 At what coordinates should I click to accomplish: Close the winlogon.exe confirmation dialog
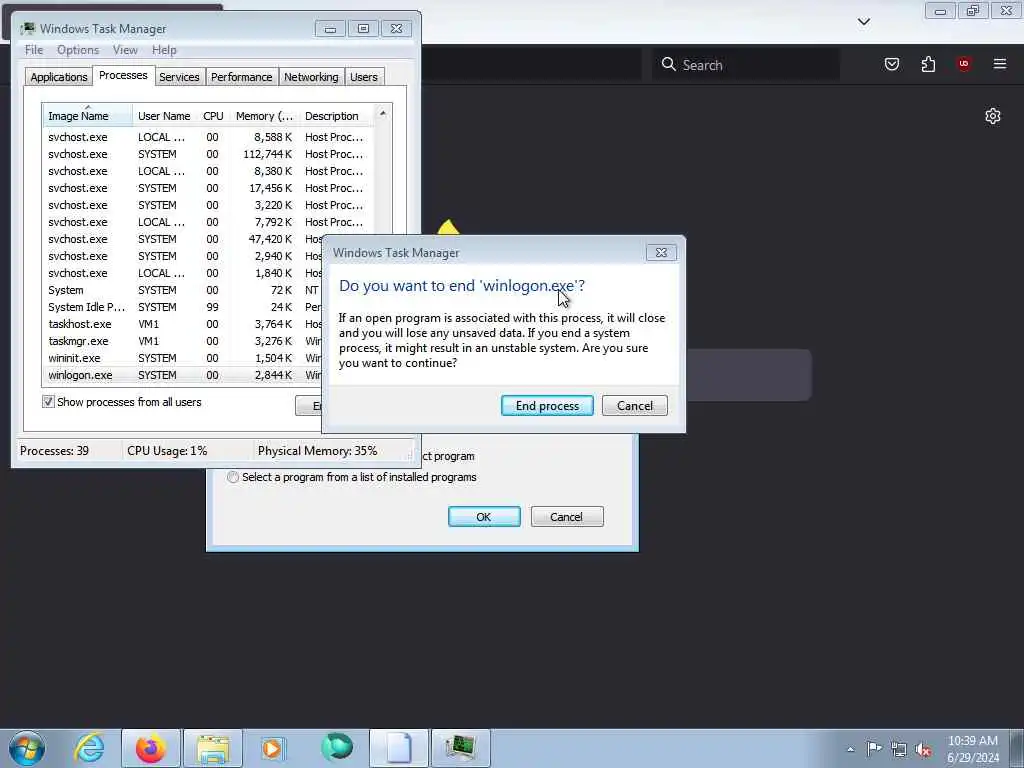[661, 253]
